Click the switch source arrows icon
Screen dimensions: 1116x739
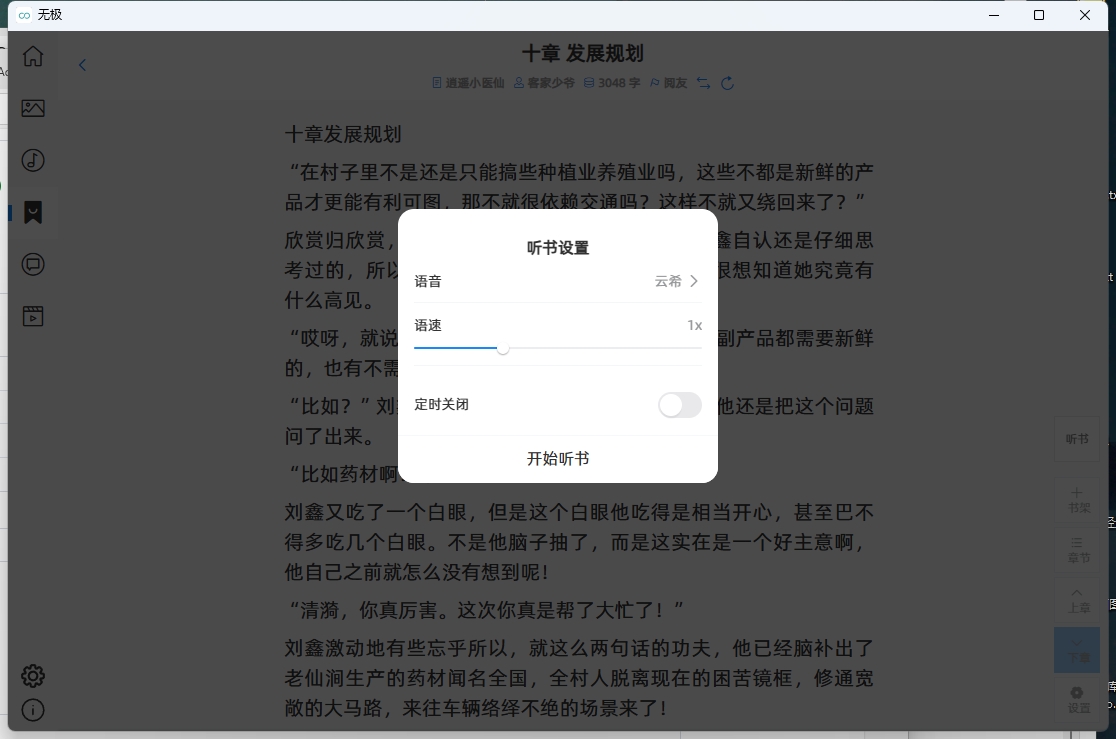click(704, 83)
